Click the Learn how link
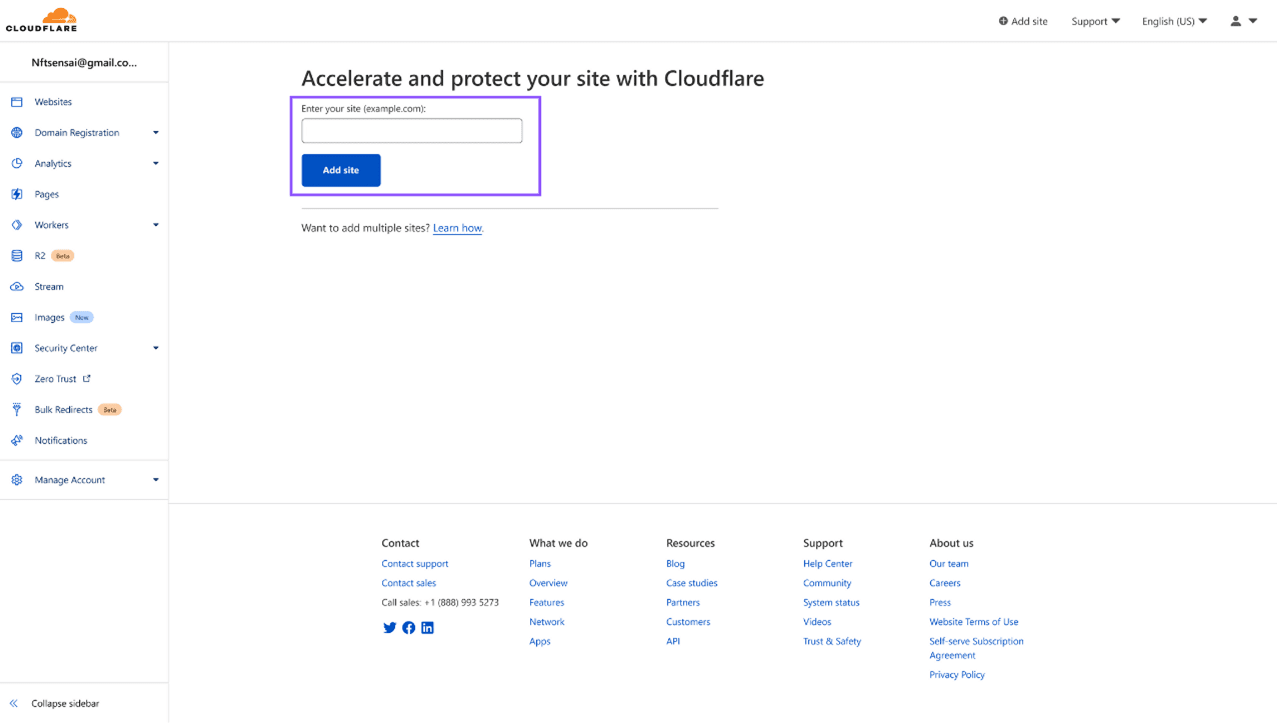Image resolution: width=1277 pixels, height=723 pixels. [x=458, y=228]
